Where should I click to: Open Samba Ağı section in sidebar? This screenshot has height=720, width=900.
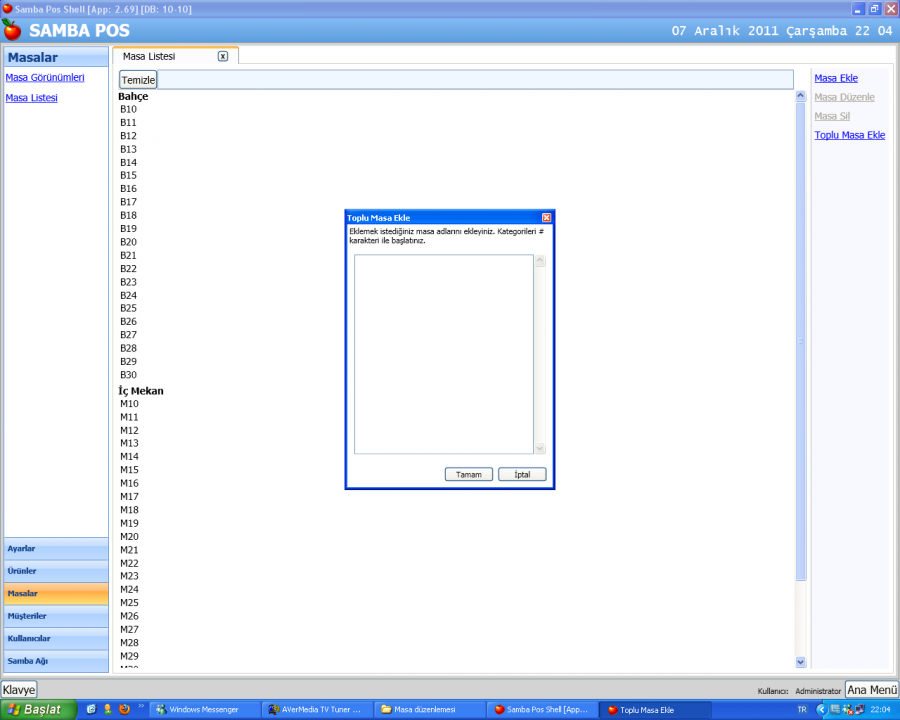56,661
